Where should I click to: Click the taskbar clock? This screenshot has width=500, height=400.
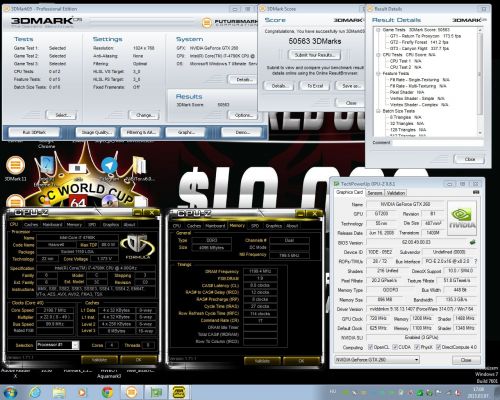[478, 392]
